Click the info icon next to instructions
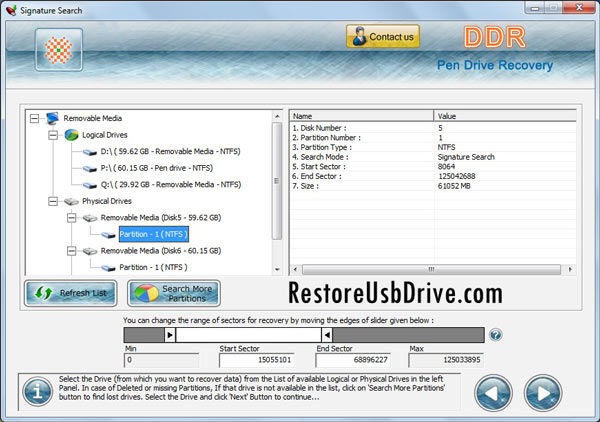 click(38, 392)
